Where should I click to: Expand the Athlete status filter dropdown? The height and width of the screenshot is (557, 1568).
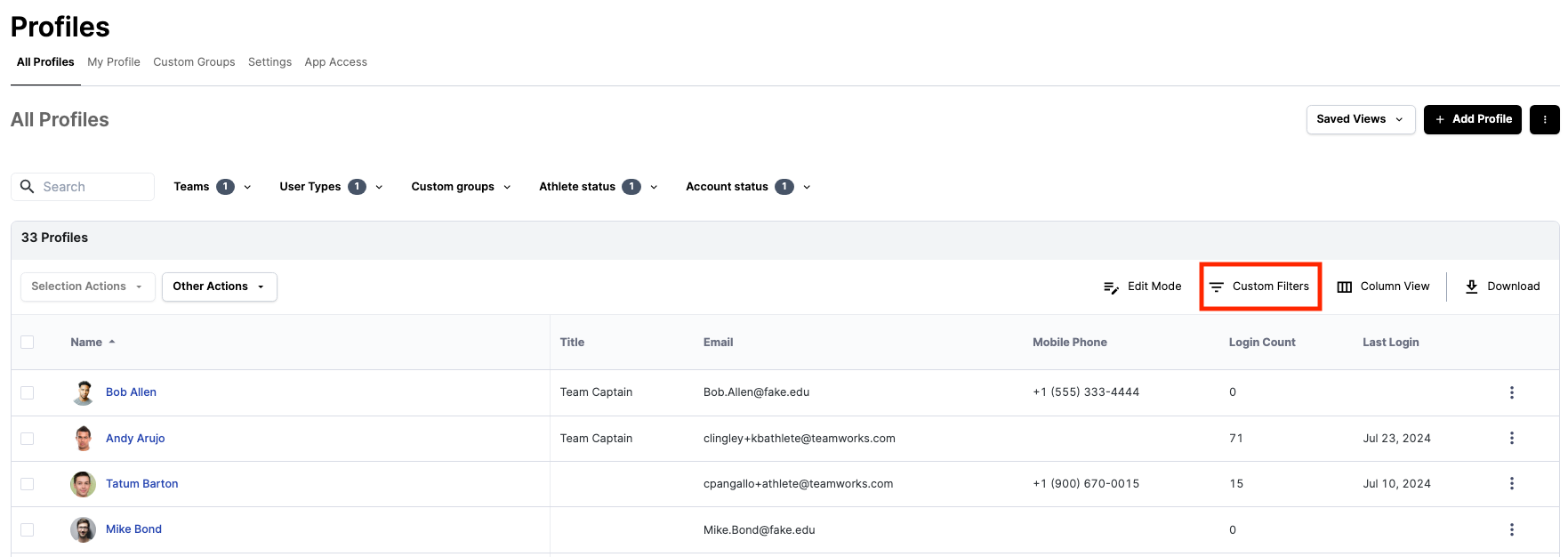tap(598, 187)
